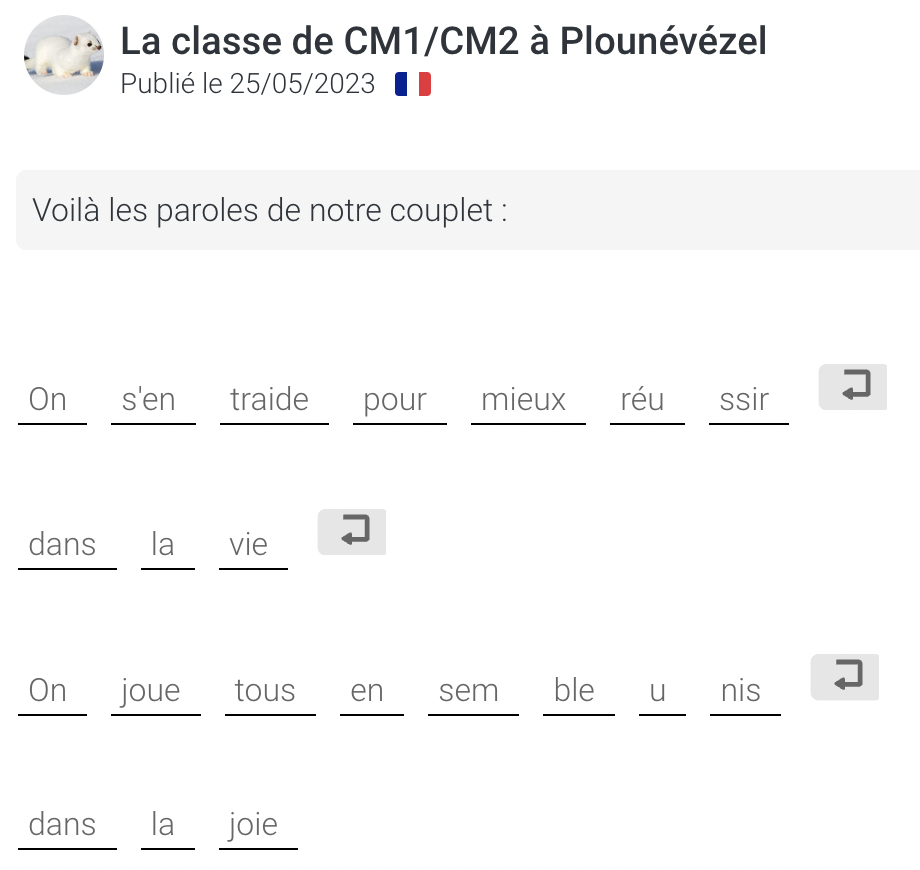Click the line-break icon after "vie"

351,532
